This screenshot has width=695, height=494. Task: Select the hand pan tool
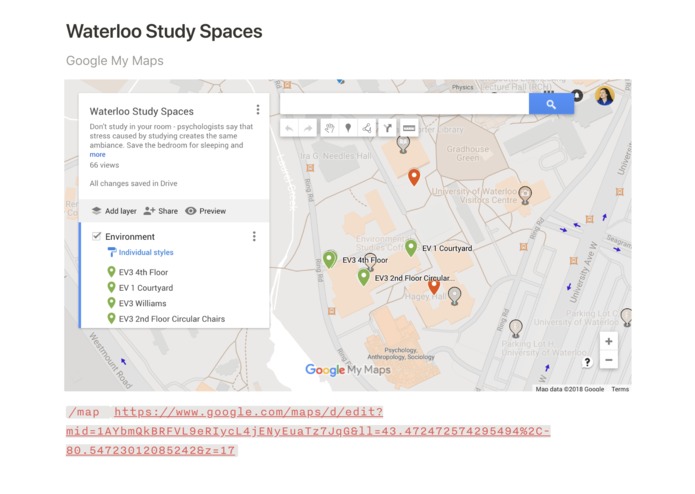click(329, 128)
